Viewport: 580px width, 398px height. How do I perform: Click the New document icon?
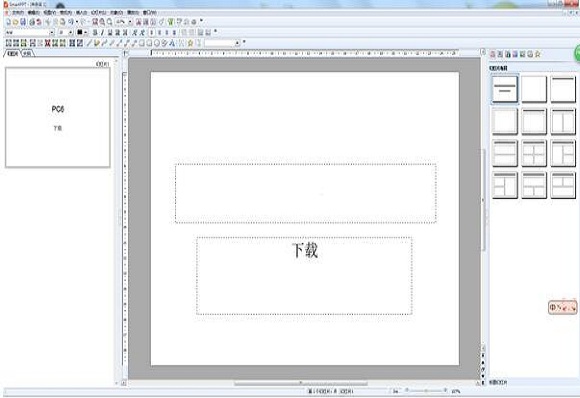coord(8,22)
